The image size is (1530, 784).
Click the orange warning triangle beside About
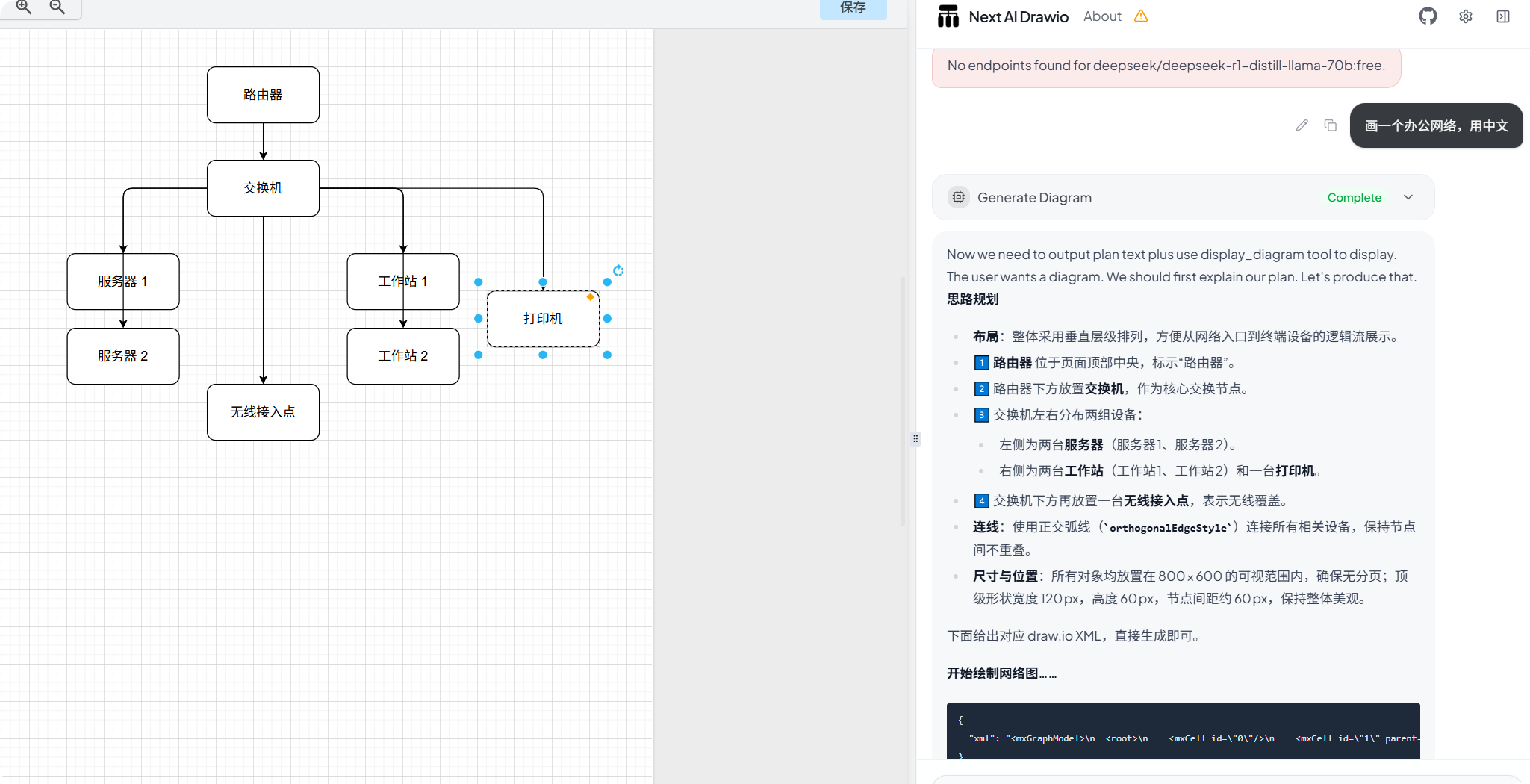click(1140, 16)
